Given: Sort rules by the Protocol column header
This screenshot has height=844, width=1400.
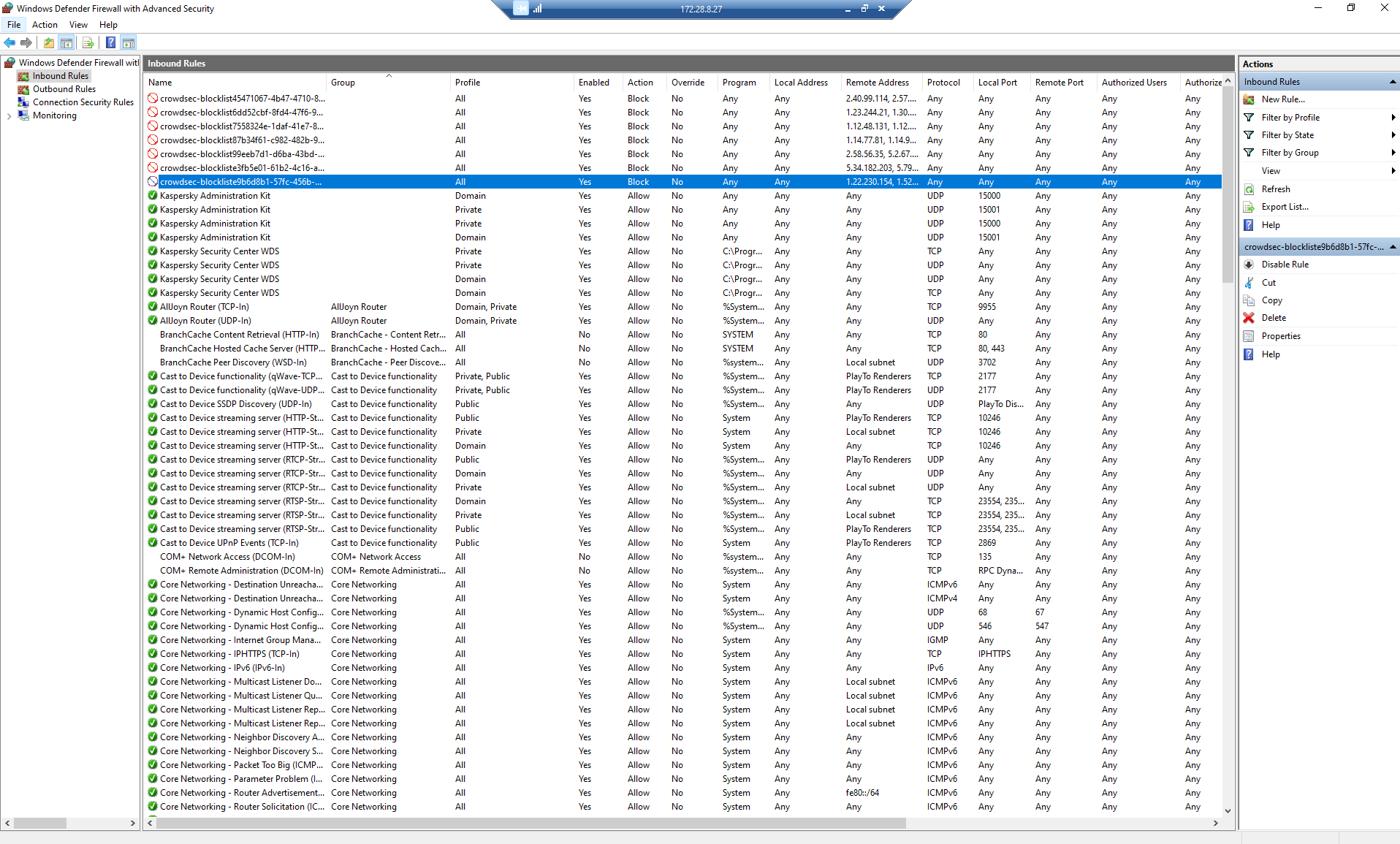Looking at the screenshot, I should tap(949, 83).
